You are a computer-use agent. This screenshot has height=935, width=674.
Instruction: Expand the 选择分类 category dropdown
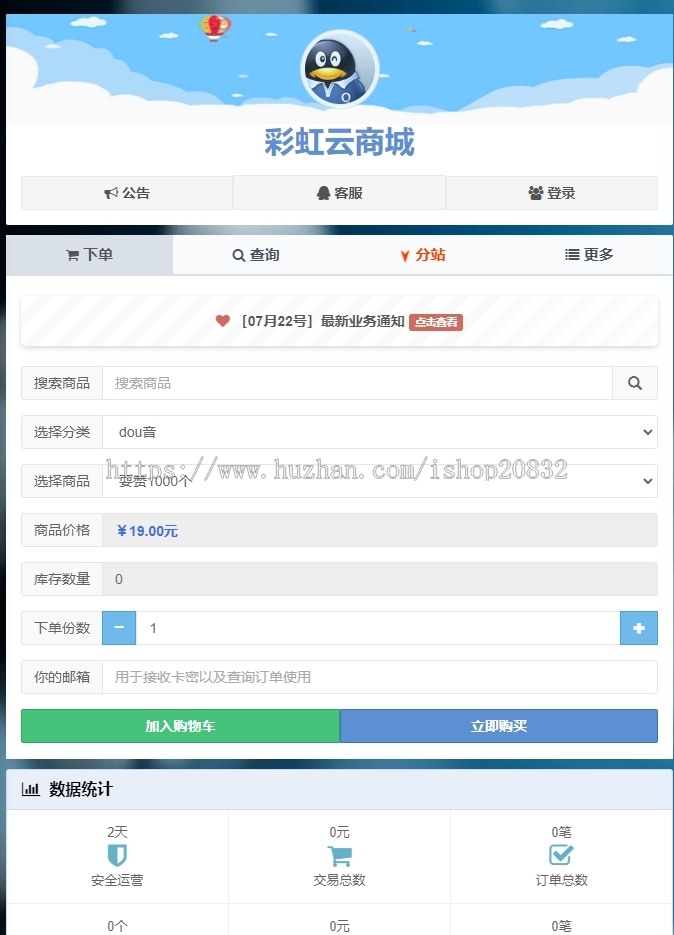[380, 432]
